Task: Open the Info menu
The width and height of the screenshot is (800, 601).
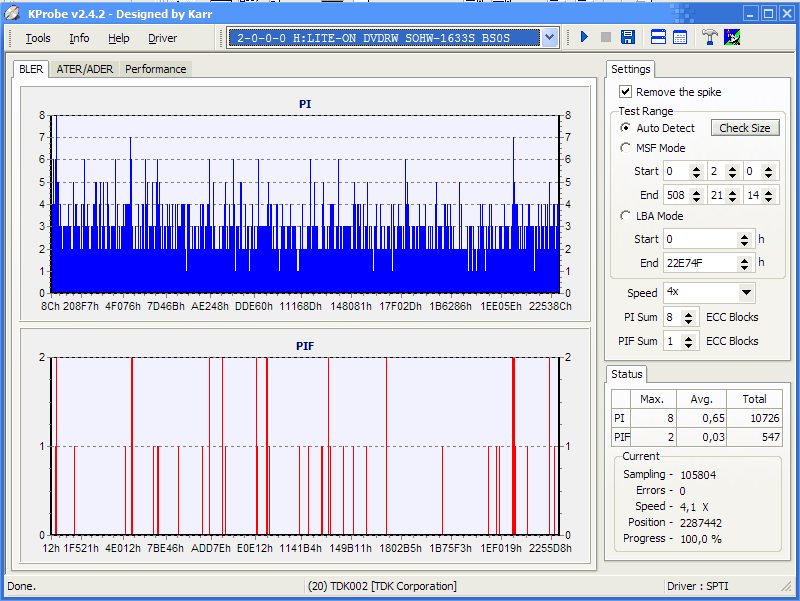Action: pos(79,38)
